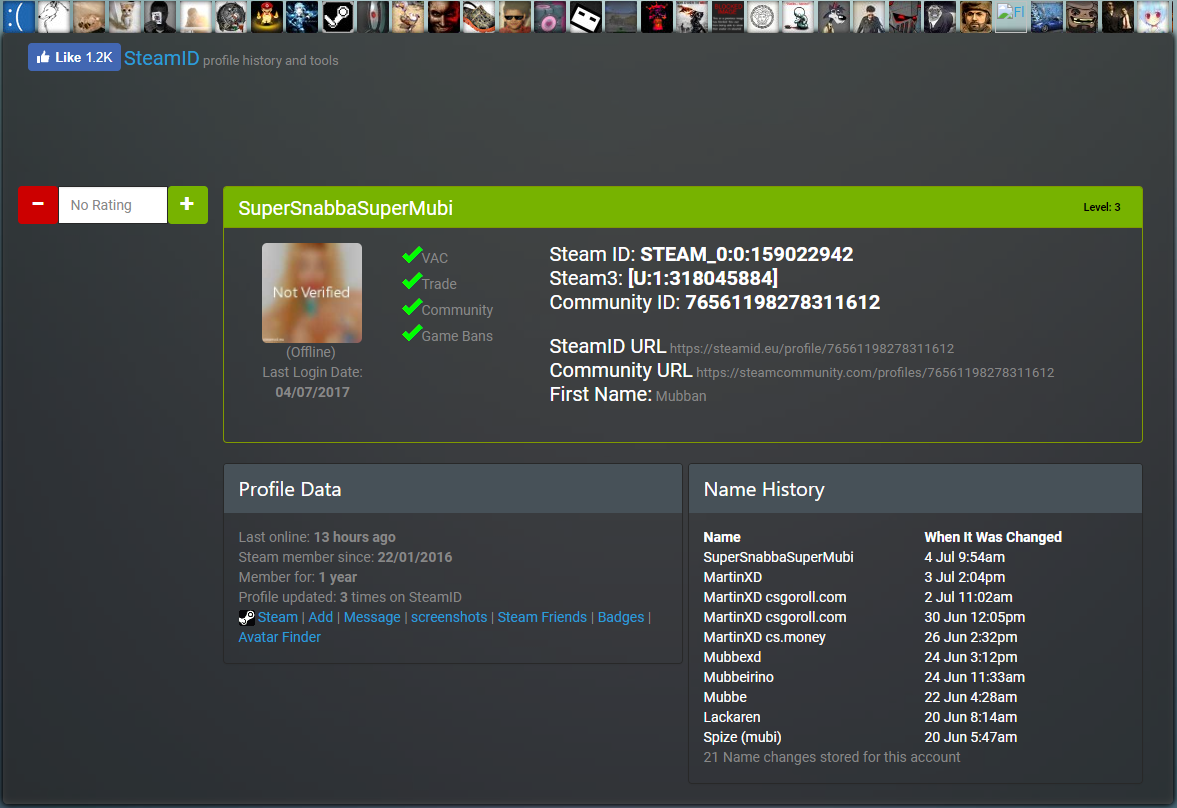
Task: Click the VAC status check mark
Action: coord(412,255)
